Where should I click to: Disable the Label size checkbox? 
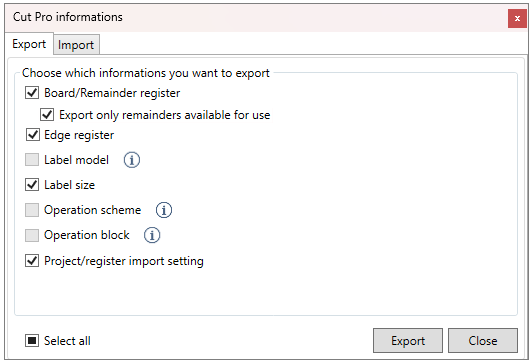coord(32,185)
